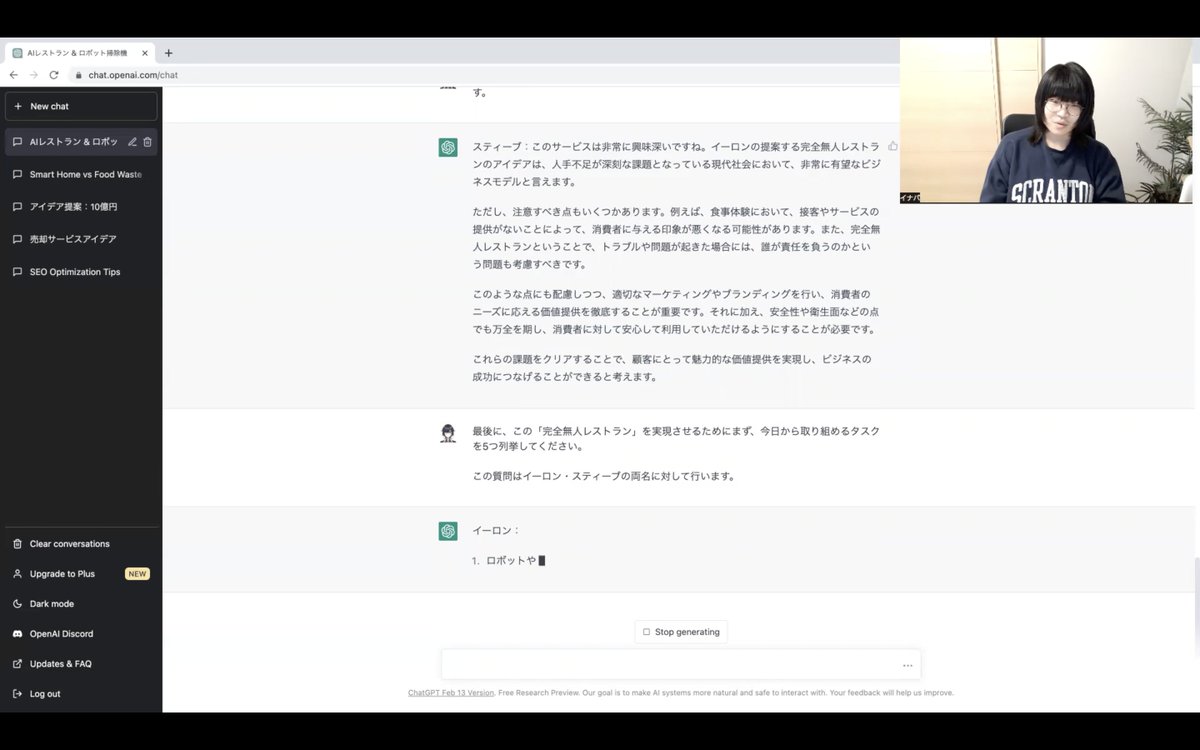Image resolution: width=1200 pixels, height=750 pixels.
Task: Click the moon icon for Dark mode
Action: [x=18, y=604]
